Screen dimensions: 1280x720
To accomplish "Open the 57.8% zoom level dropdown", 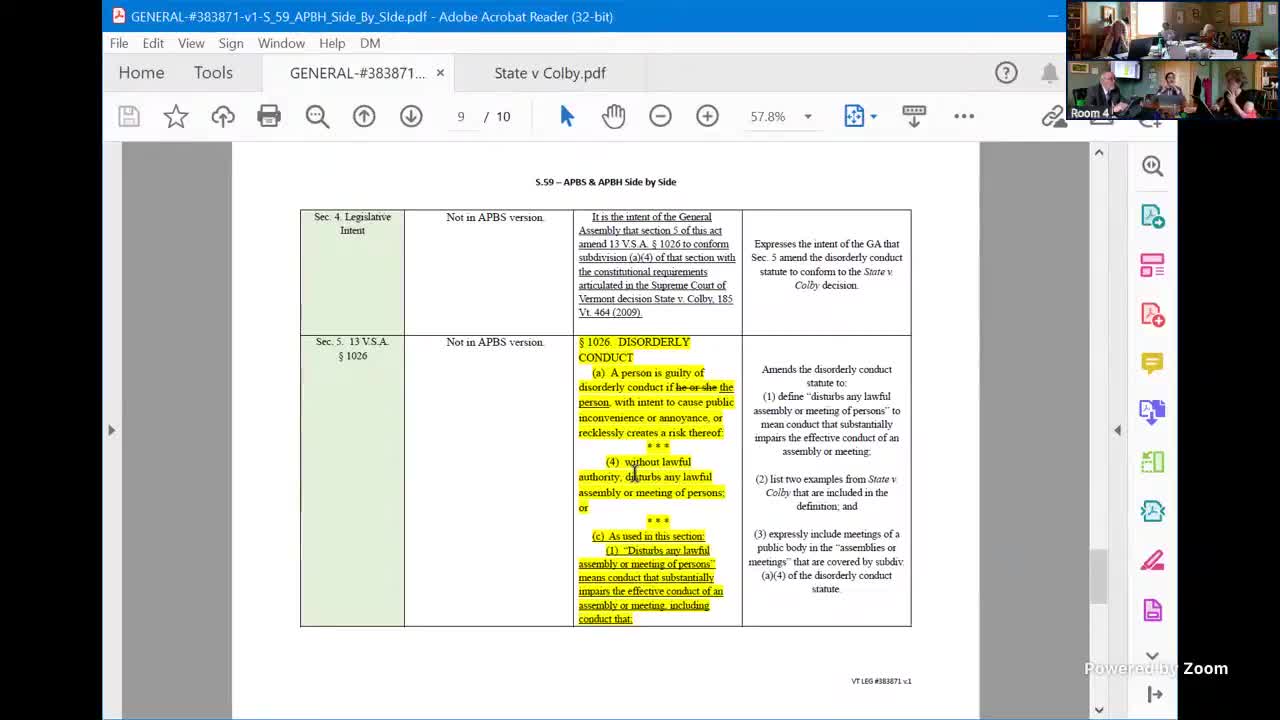I will pyautogui.click(x=807, y=117).
